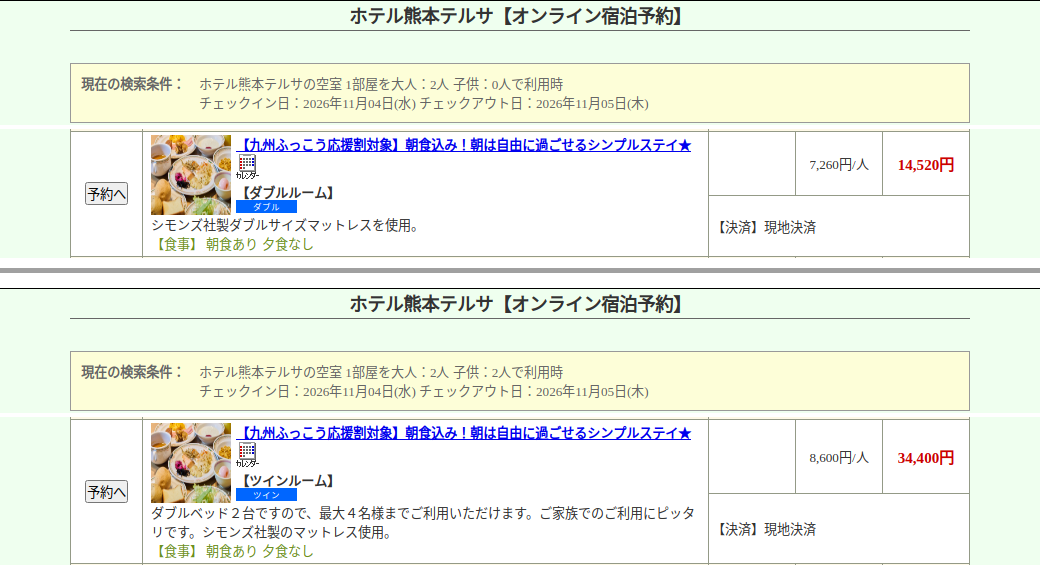Screen dimensions: 1040x565
Task: Open calendar icon in twin room plan
Action: pyautogui.click(x=247, y=454)
